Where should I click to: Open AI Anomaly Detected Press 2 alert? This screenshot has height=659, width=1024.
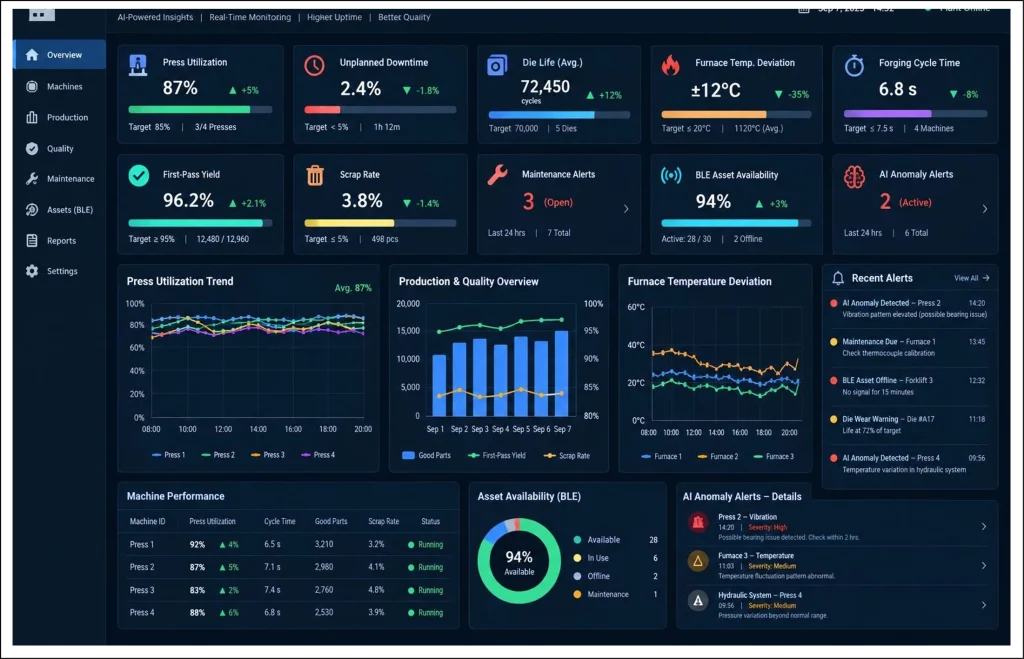(909, 308)
